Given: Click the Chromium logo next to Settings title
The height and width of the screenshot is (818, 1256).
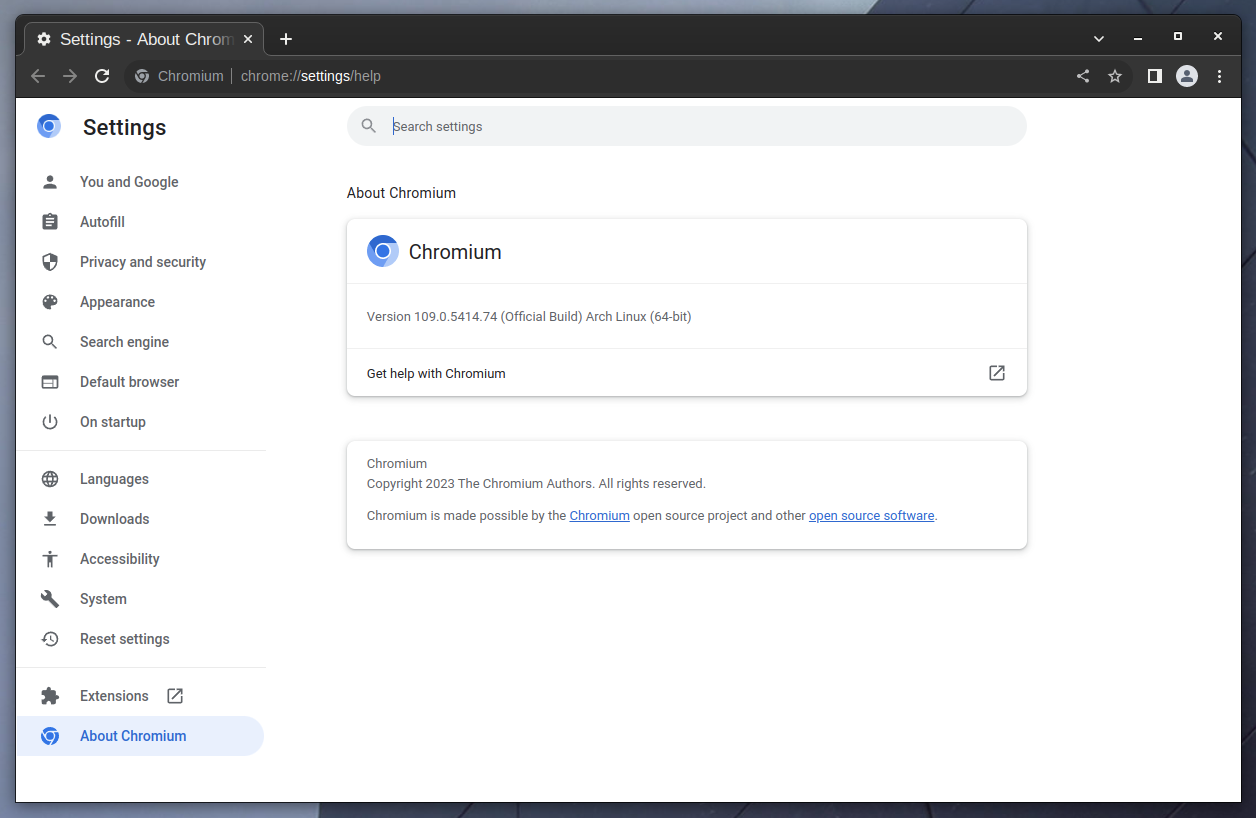Looking at the screenshot, I should click(49, 126).
